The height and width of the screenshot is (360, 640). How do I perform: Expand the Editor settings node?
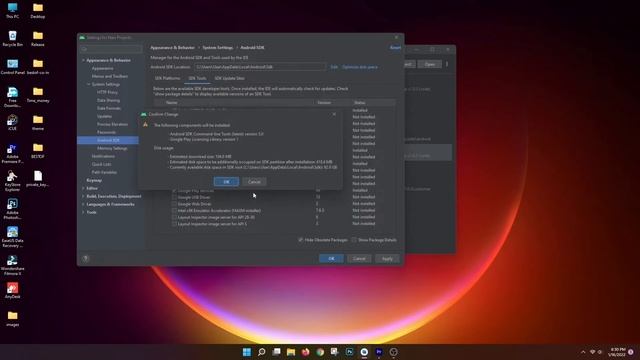pos(83,188)
